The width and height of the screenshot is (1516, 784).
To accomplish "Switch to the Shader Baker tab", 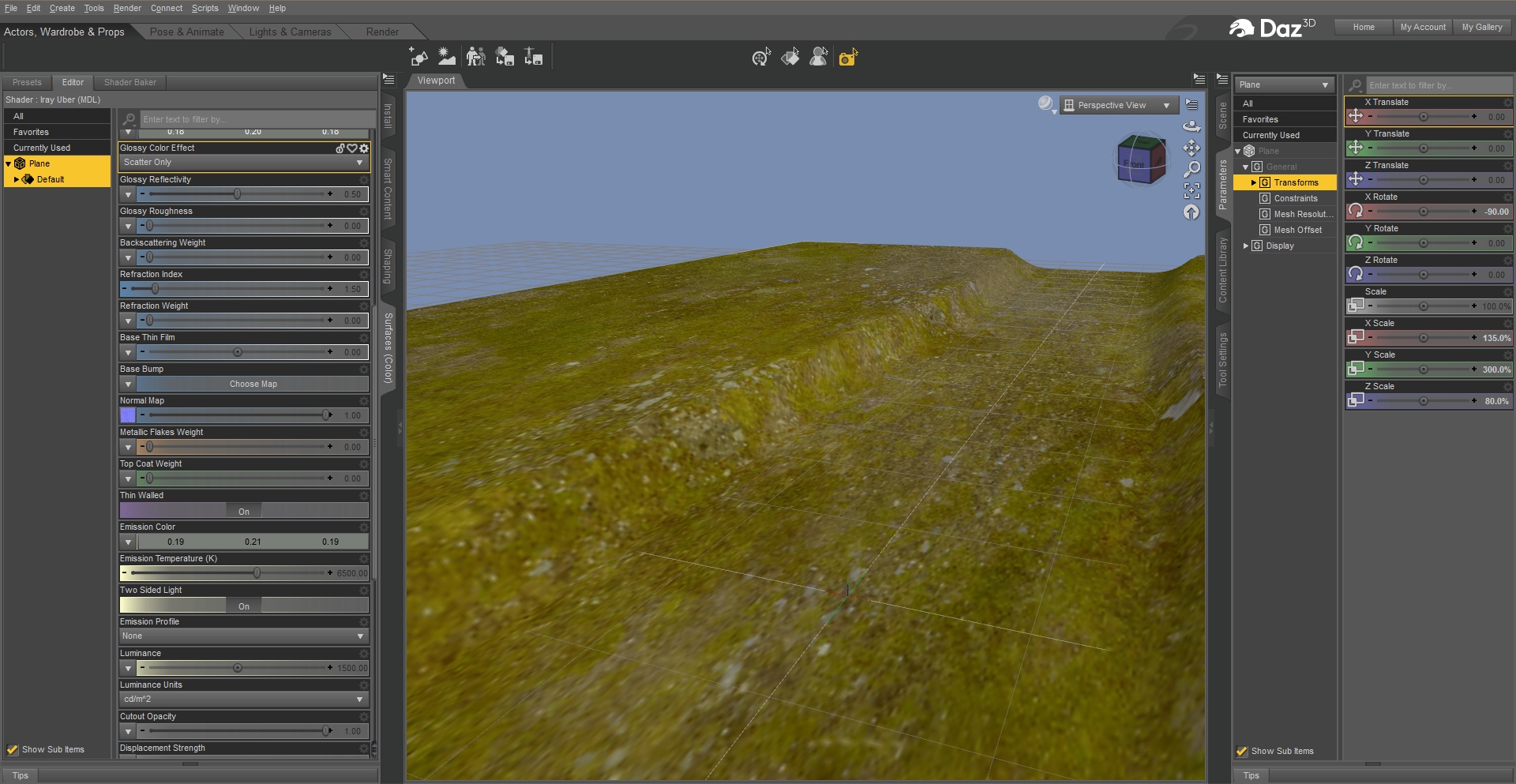I will point(130,82).
